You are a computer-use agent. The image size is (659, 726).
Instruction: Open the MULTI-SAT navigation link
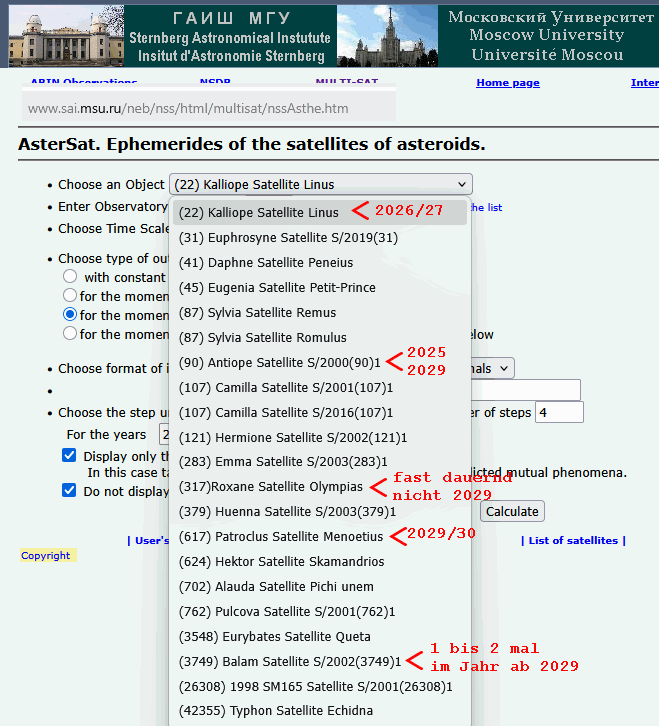coord(345,83)
